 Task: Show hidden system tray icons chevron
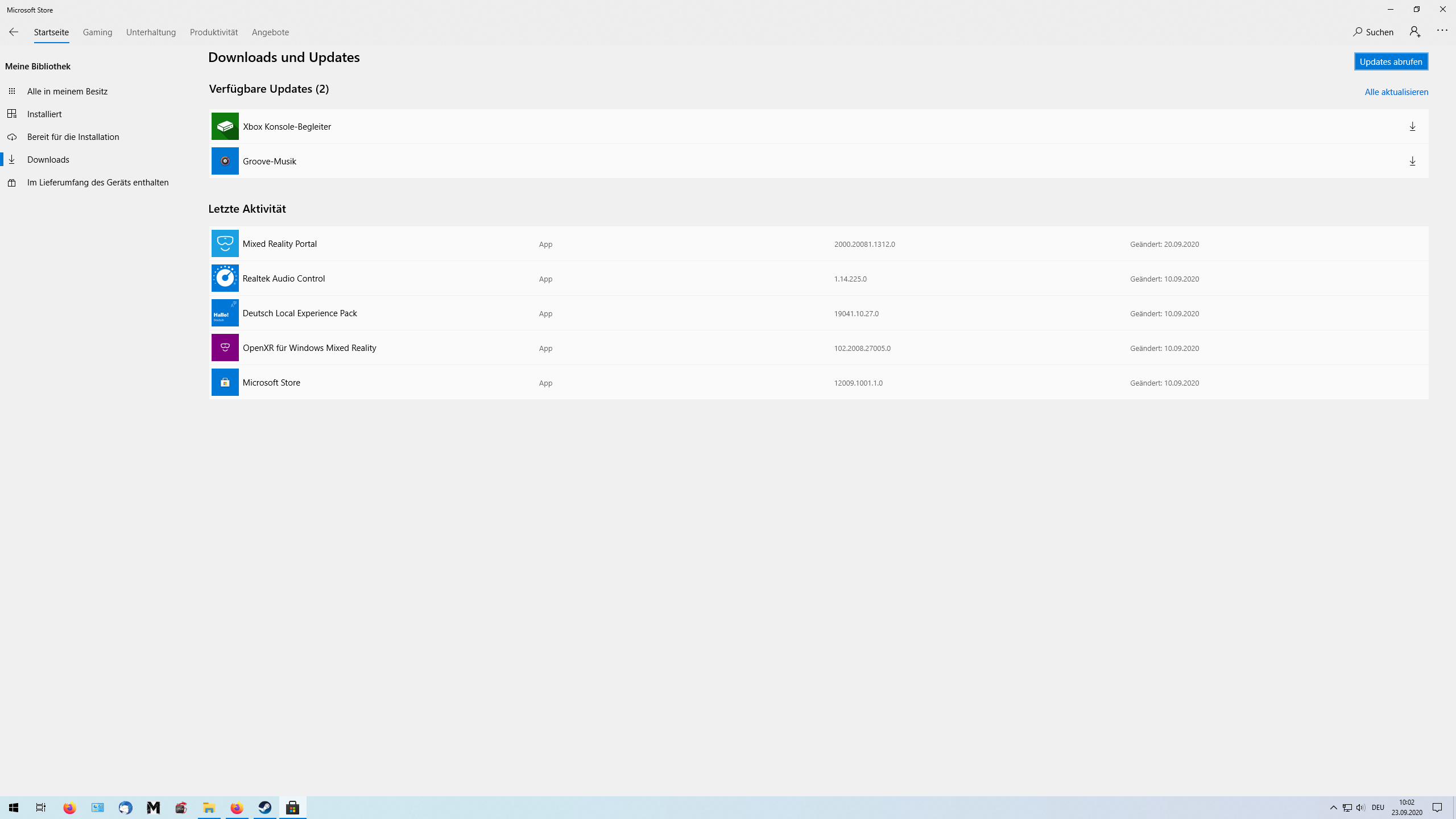point(1333,808)
